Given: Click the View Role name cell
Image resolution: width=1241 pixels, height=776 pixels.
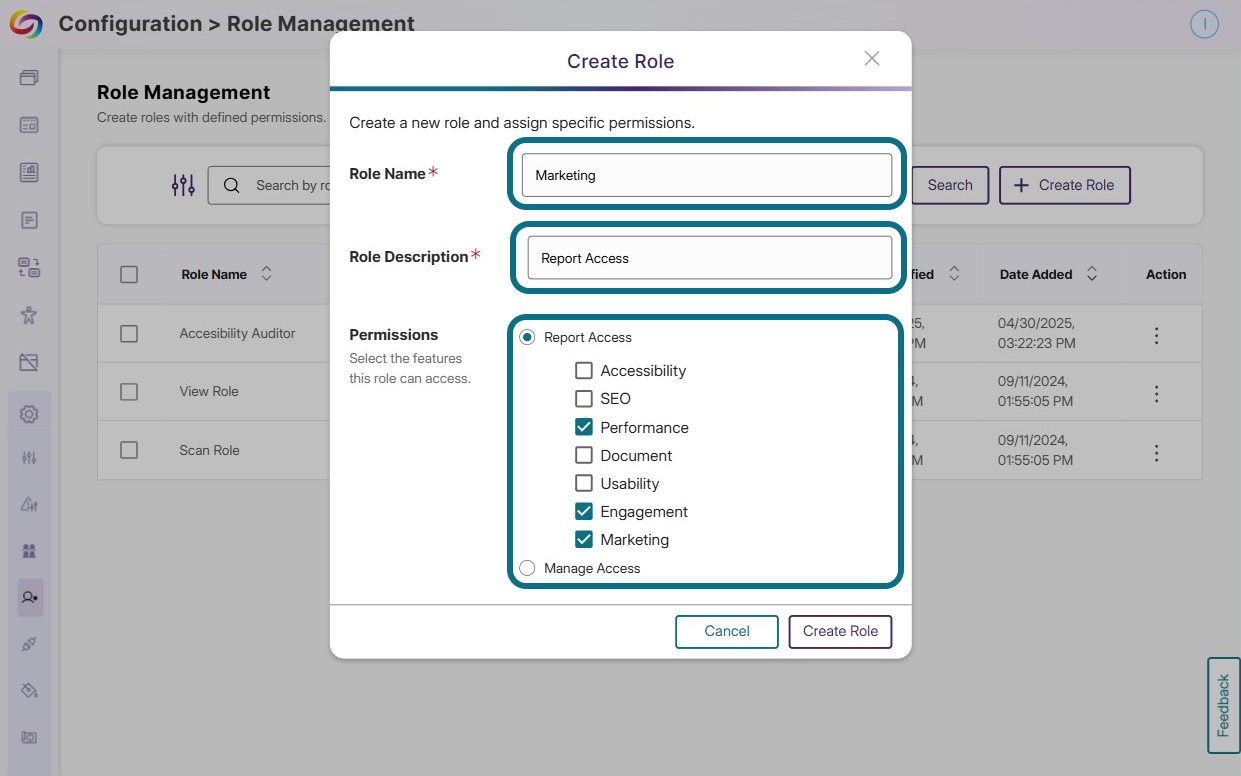Looking at the screenshot, I should point(209,392).
